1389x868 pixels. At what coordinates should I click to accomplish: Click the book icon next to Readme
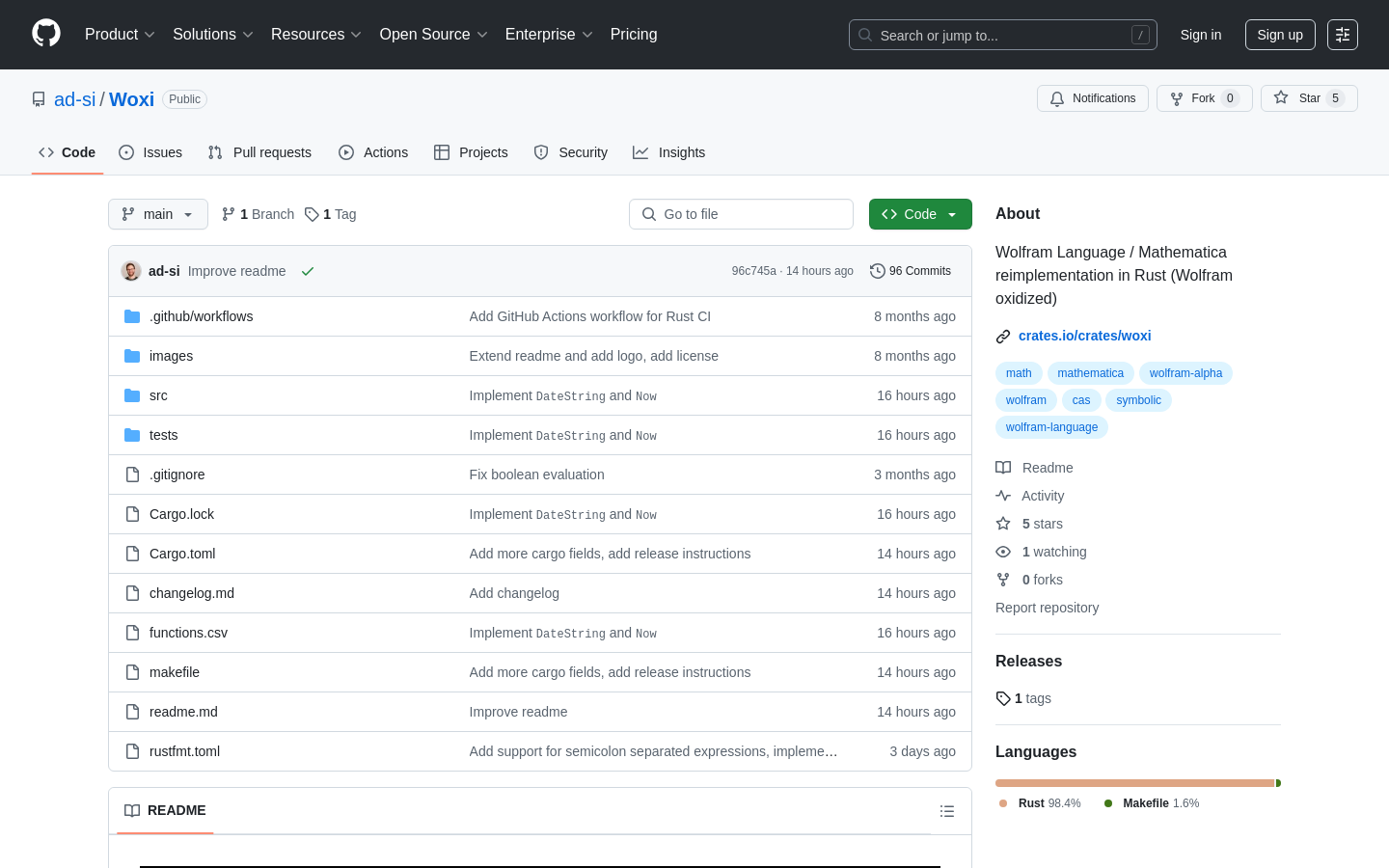pyautogui.click(x=1003, y=468)
